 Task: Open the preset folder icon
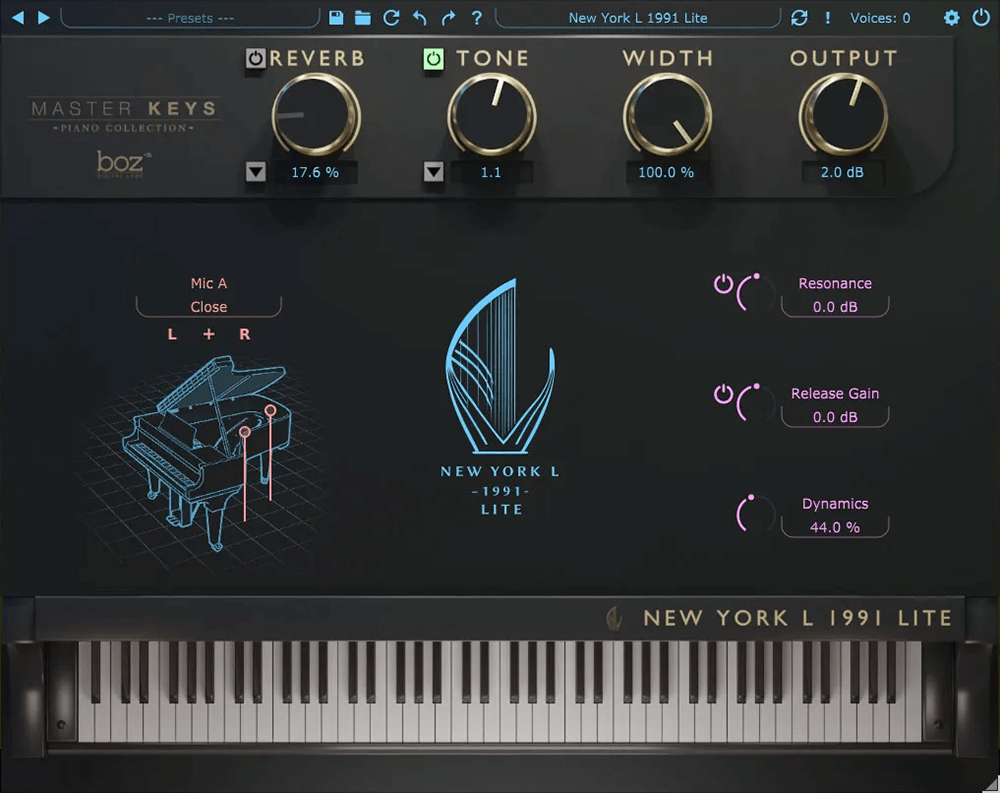point(363,18)
